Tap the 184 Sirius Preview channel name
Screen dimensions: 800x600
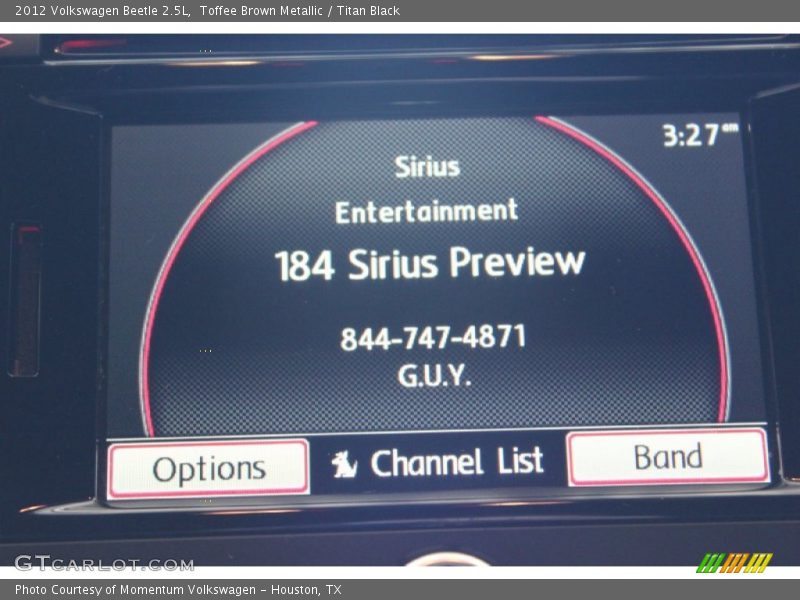[430, 263]
